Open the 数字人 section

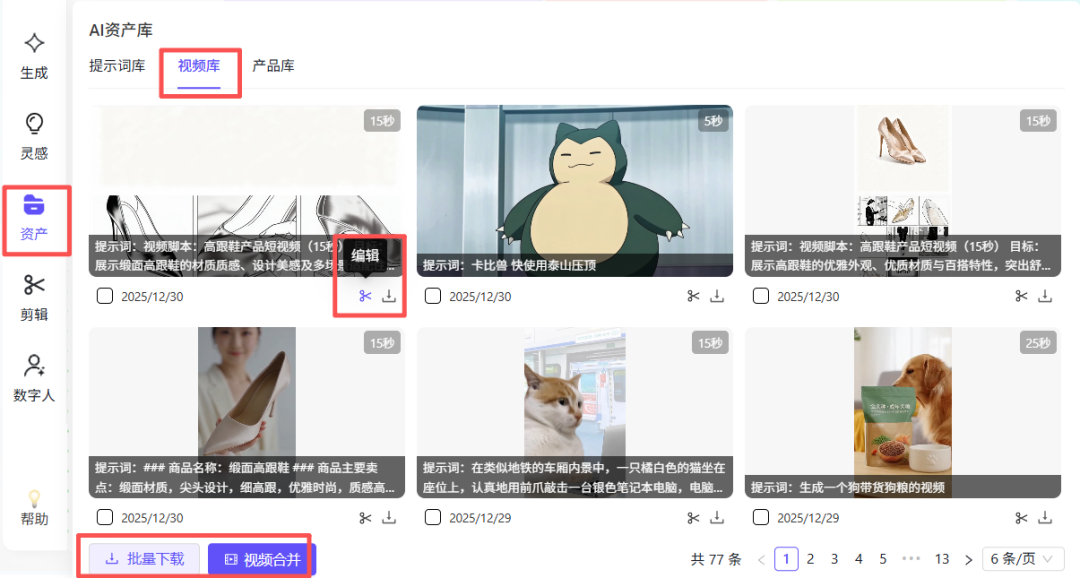[x=34, y=377]
